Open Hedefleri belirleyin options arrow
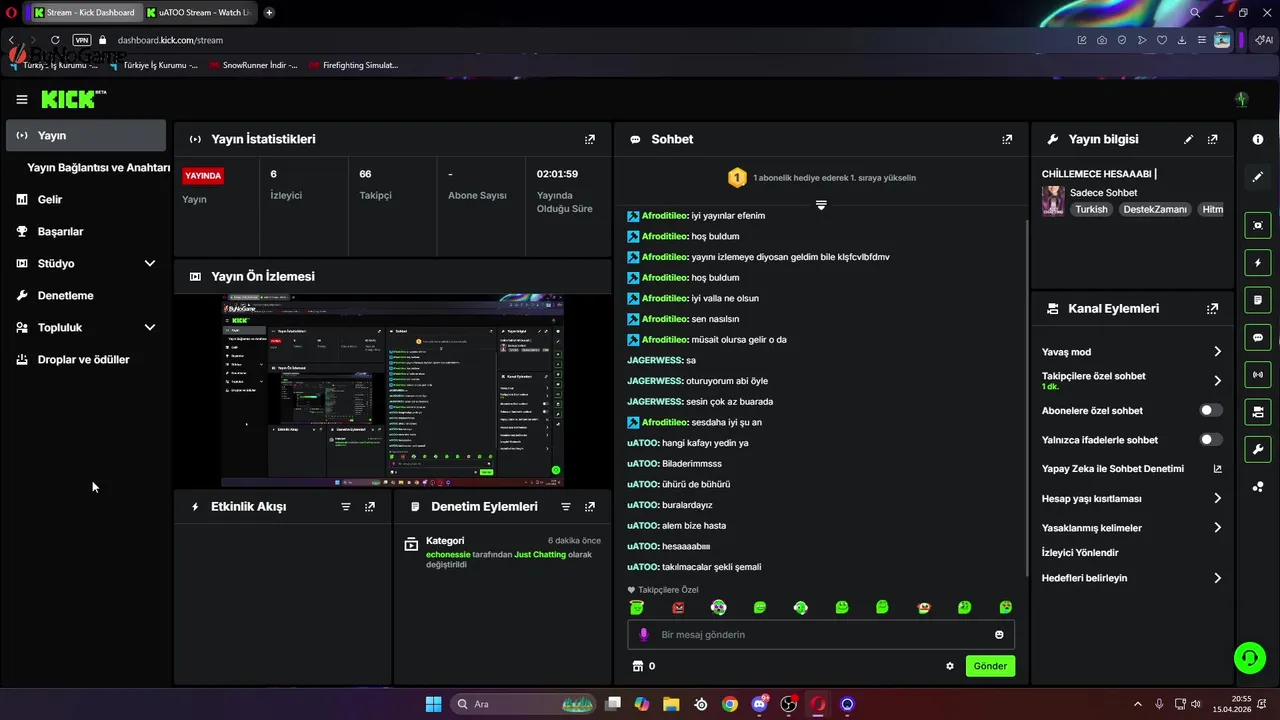The image size is (1280, 720). (x=1217, y=578)
